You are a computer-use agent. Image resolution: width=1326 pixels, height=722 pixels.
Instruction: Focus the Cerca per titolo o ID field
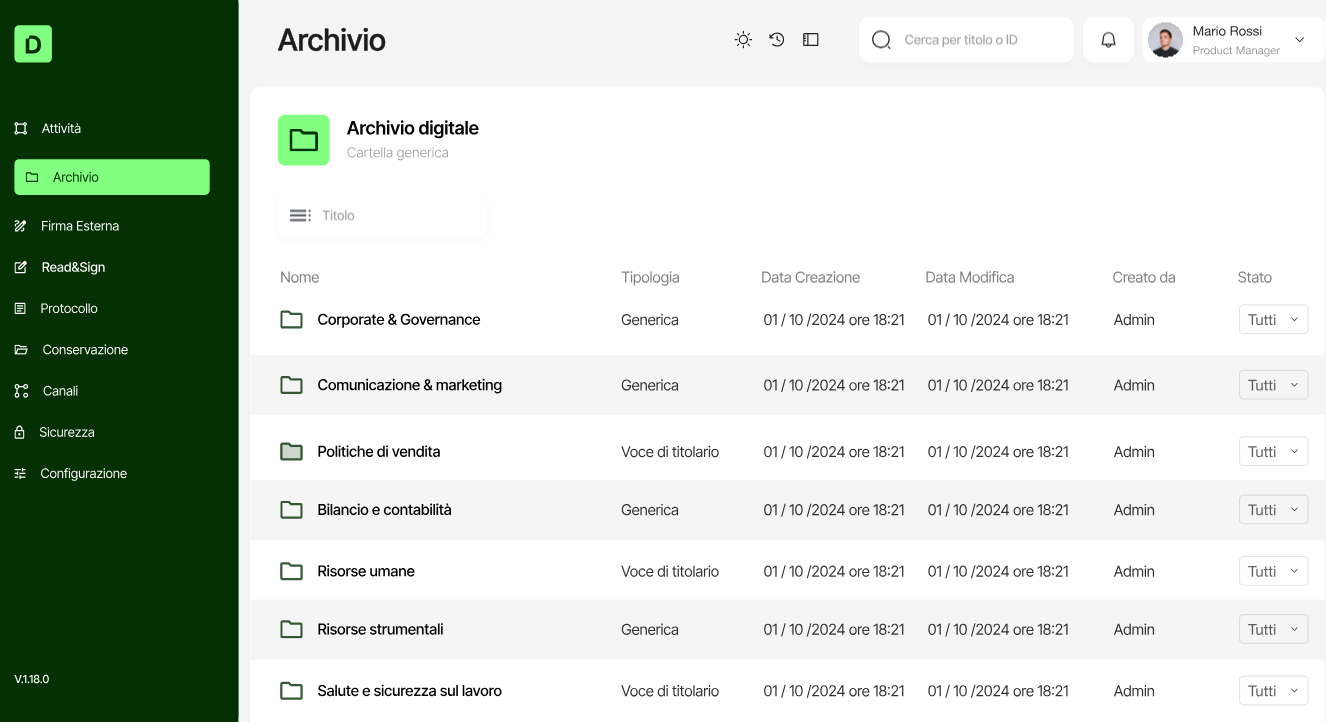[966, 40]
